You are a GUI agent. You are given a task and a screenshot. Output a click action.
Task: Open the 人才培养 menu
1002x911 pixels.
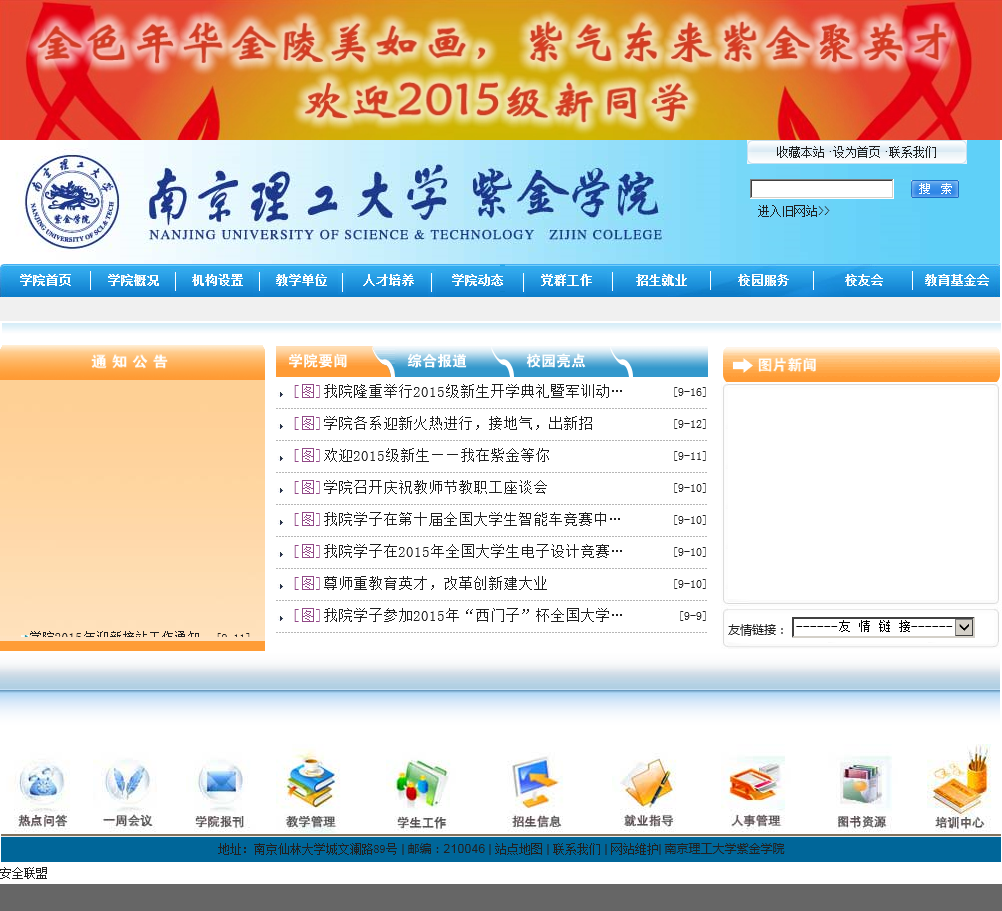click(x=386, y=281)
